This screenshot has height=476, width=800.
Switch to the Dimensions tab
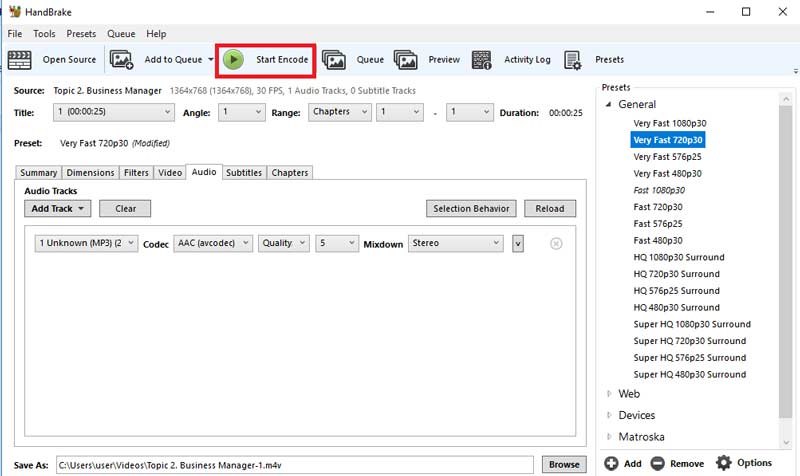(x=90, y=173)
